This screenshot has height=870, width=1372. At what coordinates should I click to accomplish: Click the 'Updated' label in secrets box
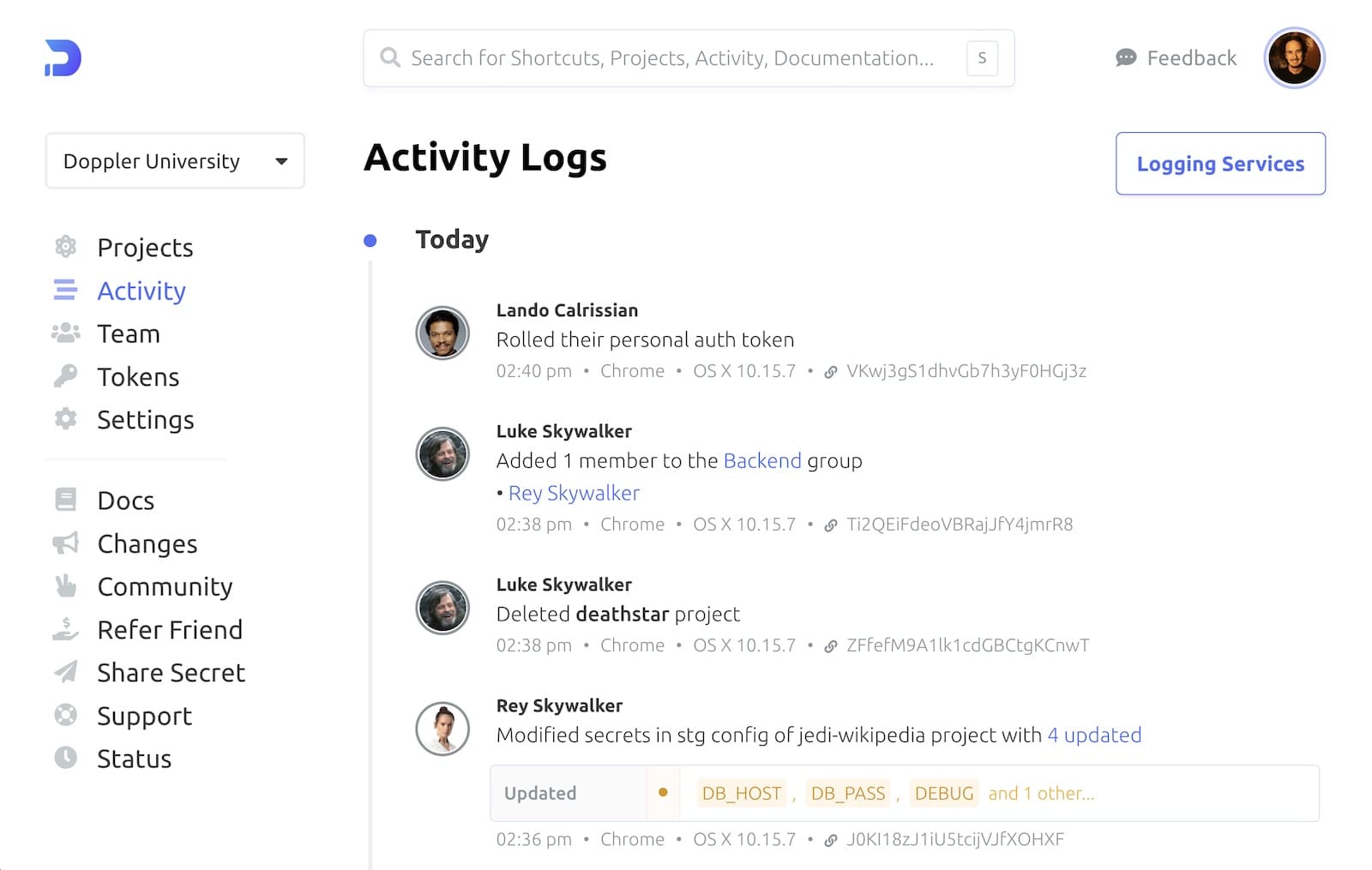[540, 793]
